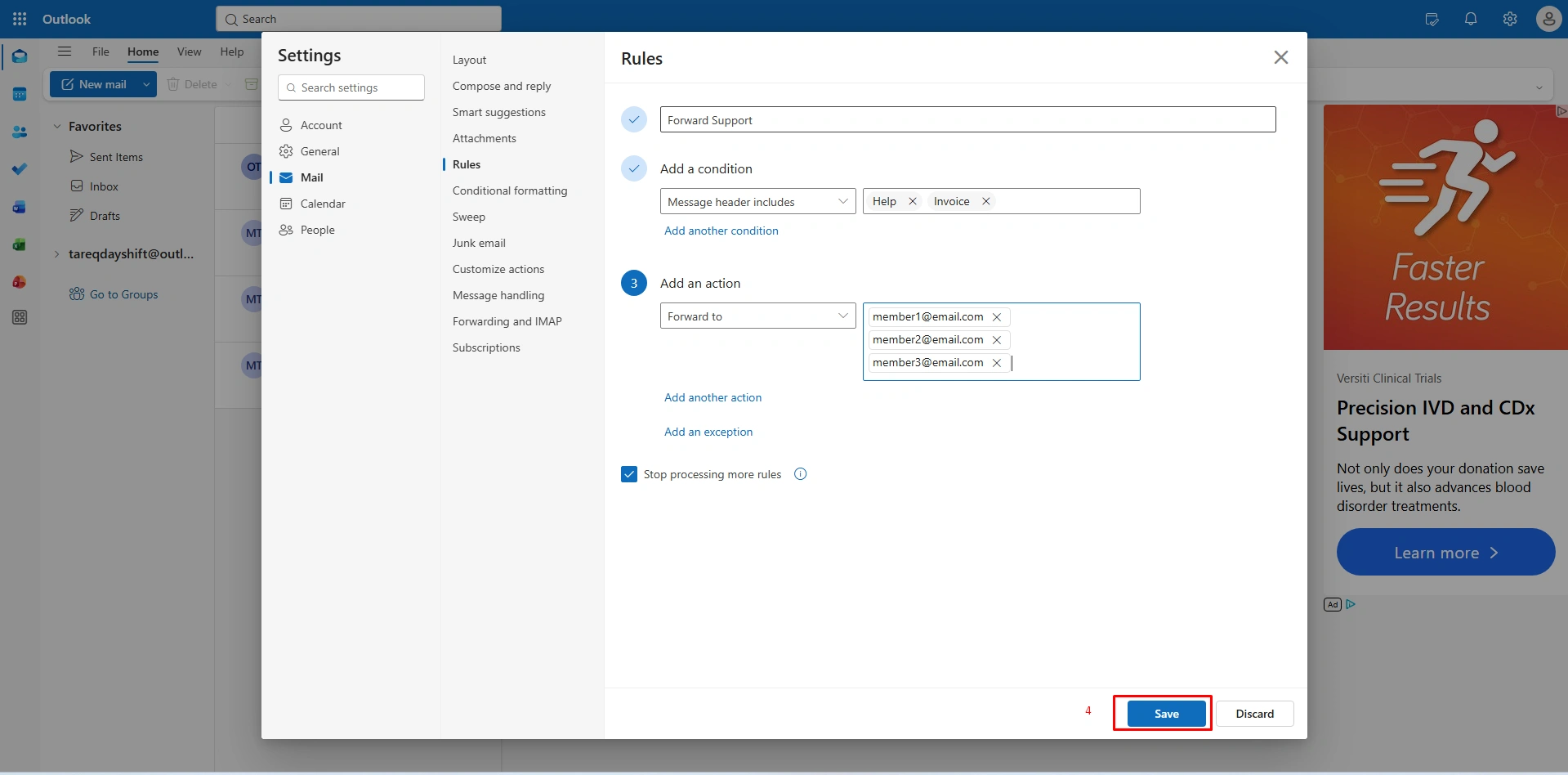Open the More apps icon in rail
Screen dimensions: 1568x775
click(20, 317)
